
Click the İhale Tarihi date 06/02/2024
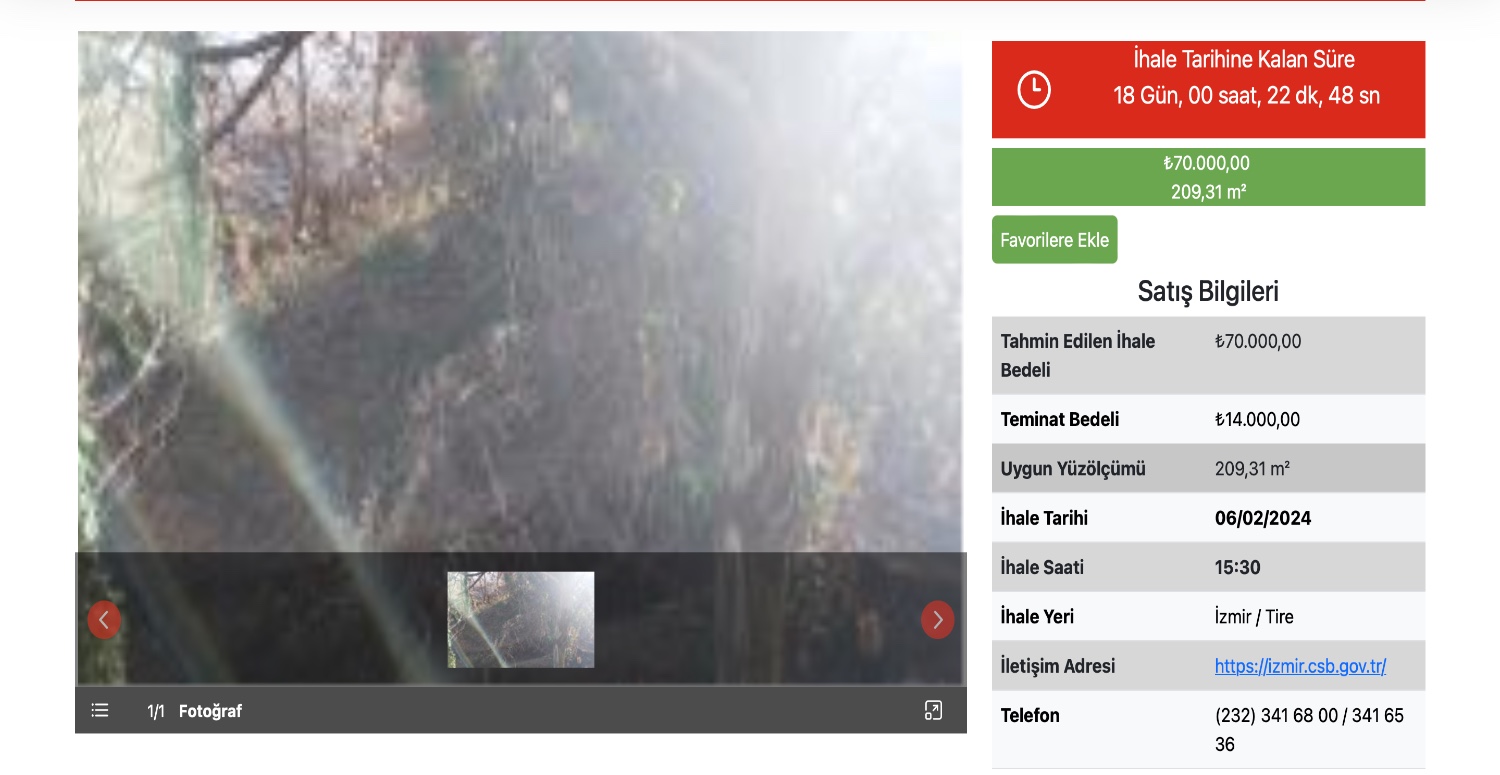point(1263,518)
